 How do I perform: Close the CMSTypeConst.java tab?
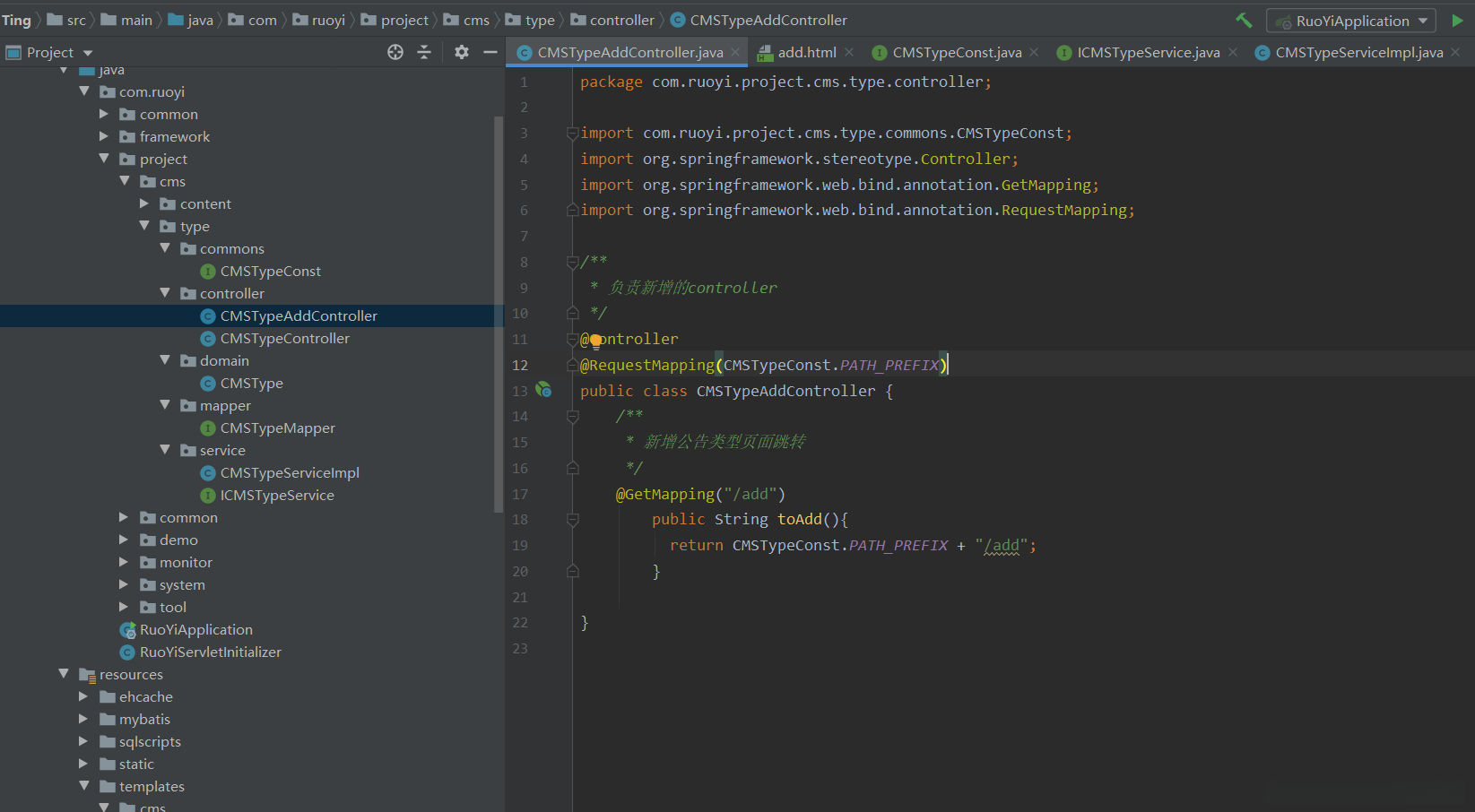pyautogui.click(x=1034, y=52)
